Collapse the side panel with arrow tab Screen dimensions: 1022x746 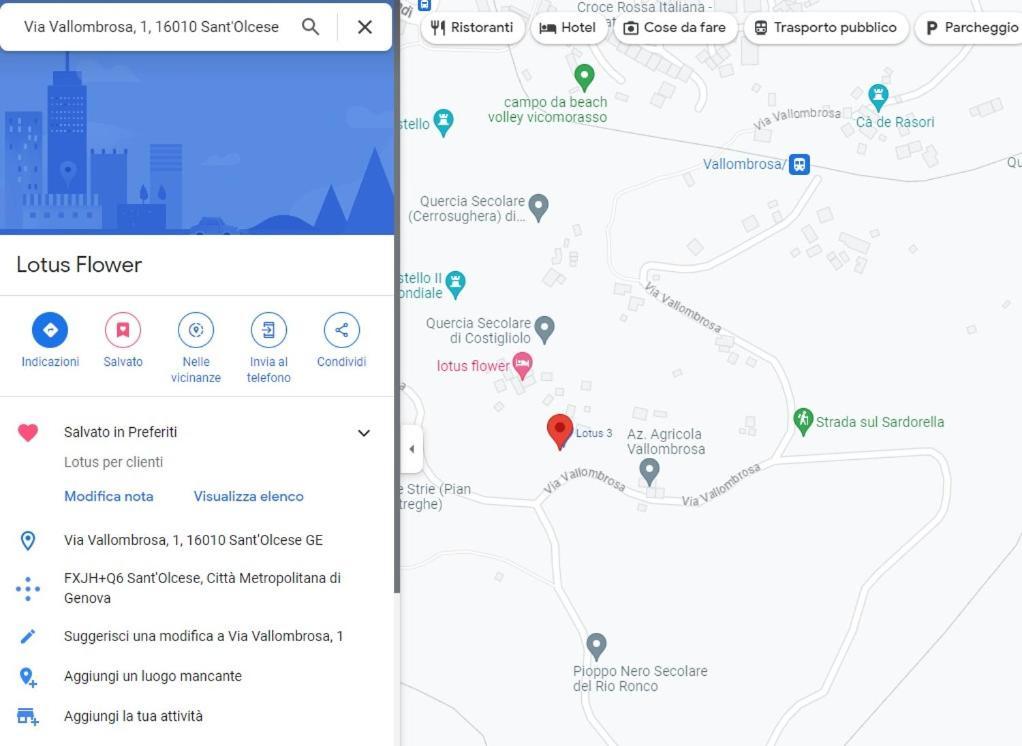(x=411, y=449)
